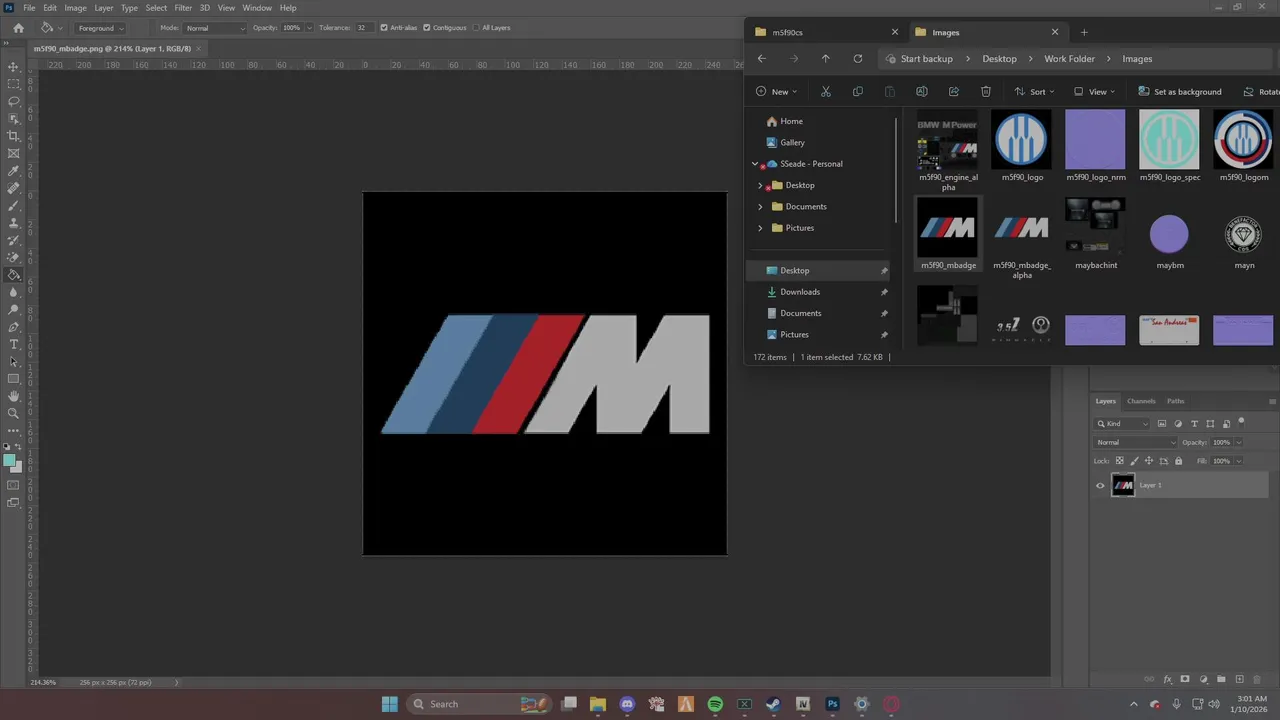Create a new layer
This screenshot has height=720, width=1280.
(x=1239, y=679)
